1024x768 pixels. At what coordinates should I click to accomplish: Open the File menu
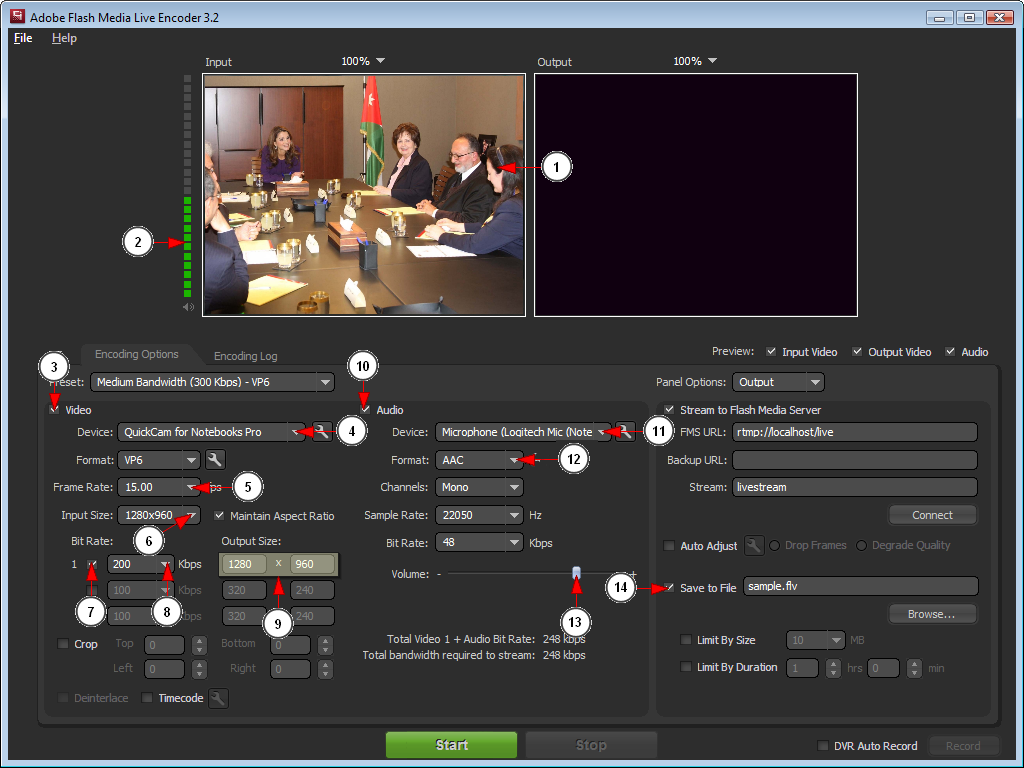point(23,38)
